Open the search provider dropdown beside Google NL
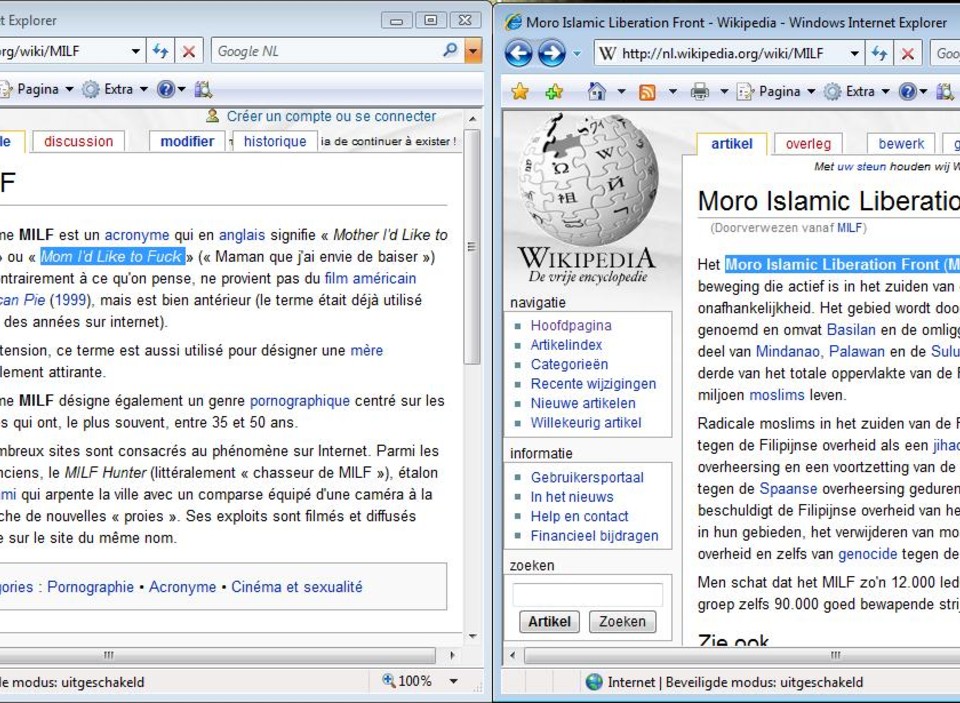Viewport: 960px width, 703px height. point(473,51)
